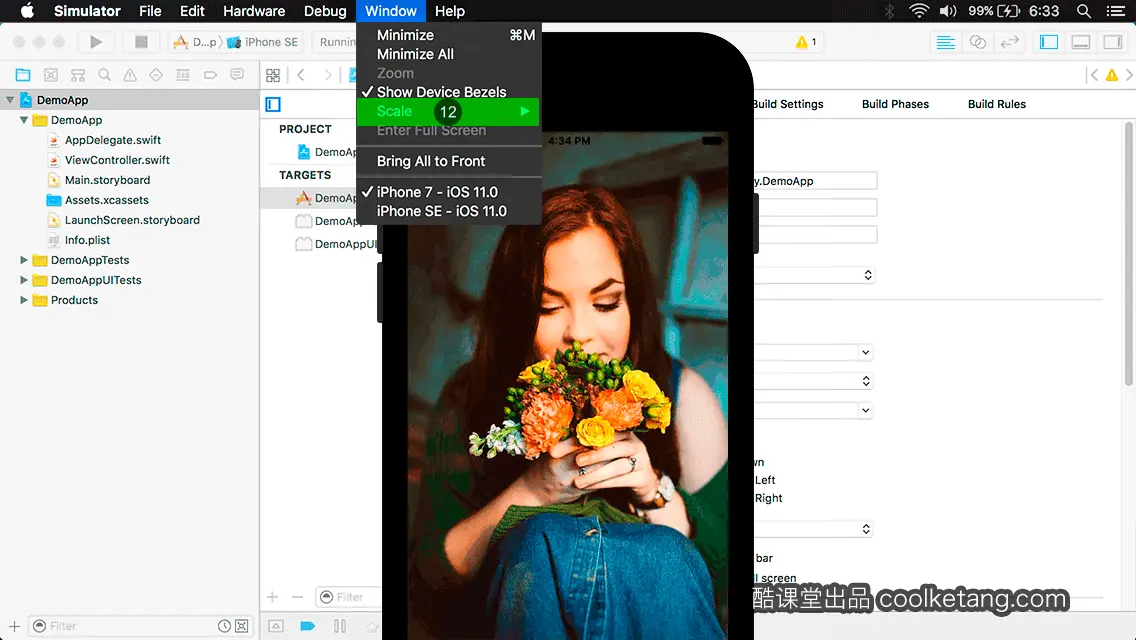Click the related items grid icon
The width and height of the screenshot is (1136, 640).
[x=273, y=75]
